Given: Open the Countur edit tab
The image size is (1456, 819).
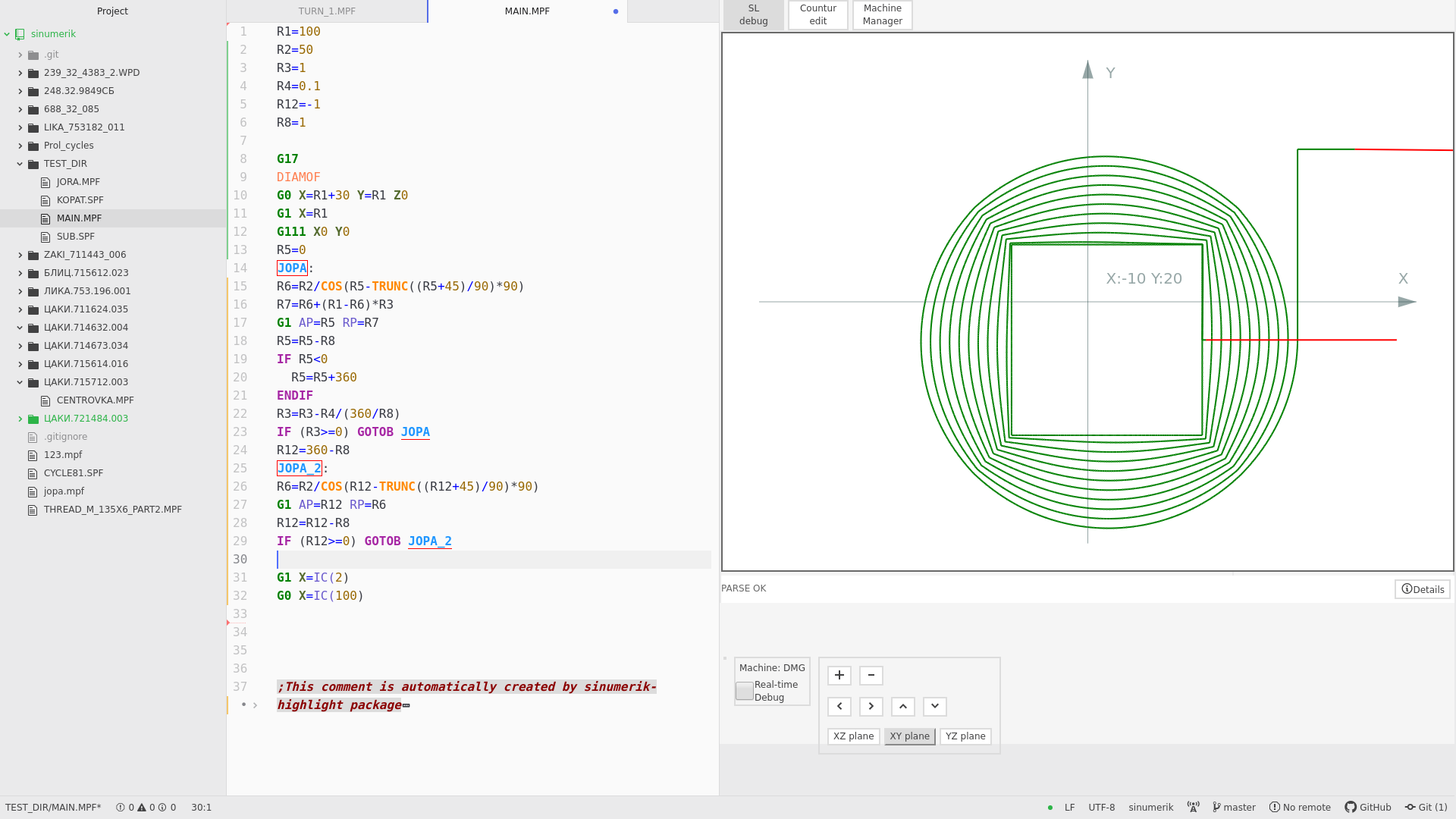Looking at the screenshot, I should [818, 14].
